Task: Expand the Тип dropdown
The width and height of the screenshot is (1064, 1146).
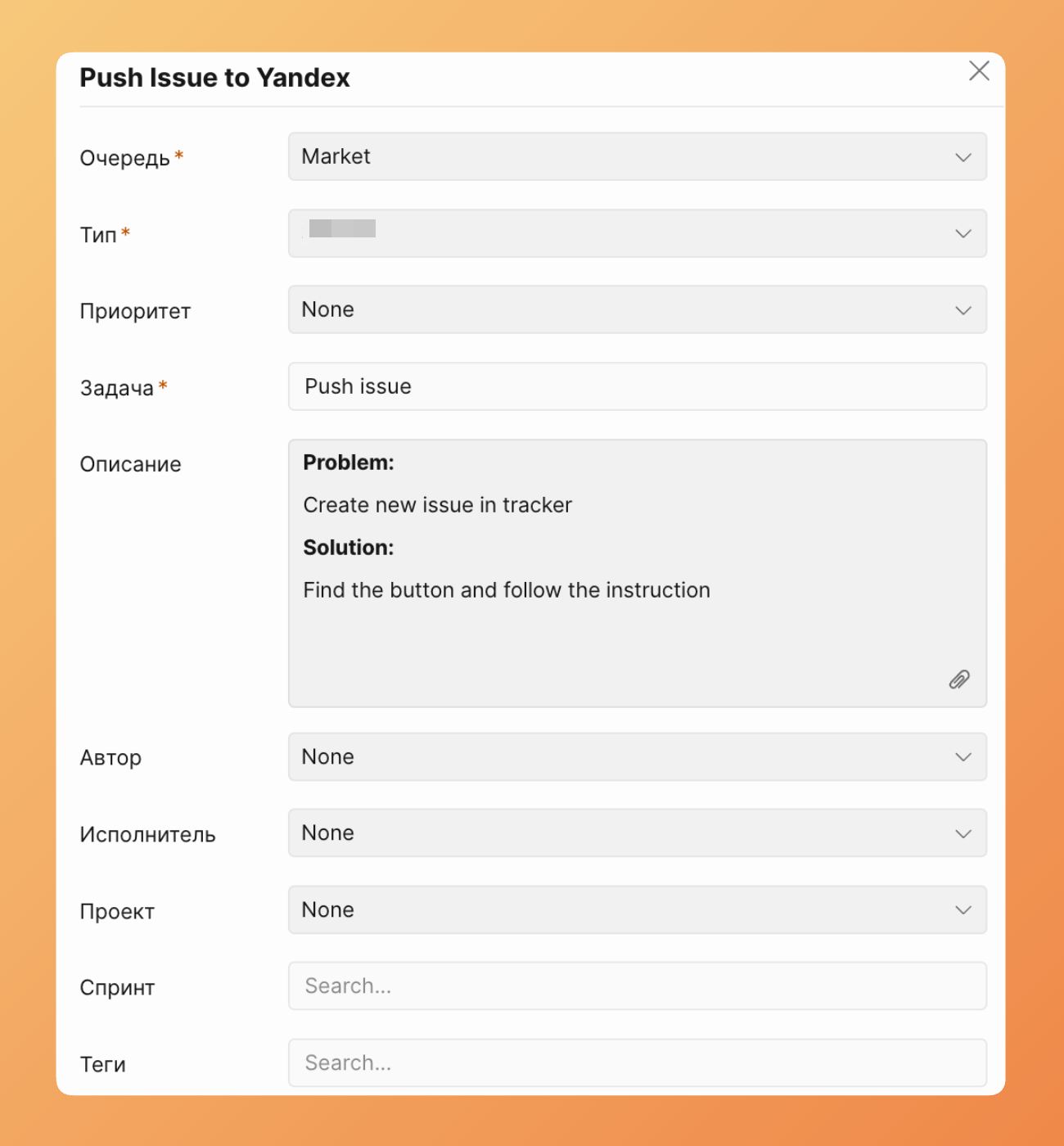Action: pos(637,233)
